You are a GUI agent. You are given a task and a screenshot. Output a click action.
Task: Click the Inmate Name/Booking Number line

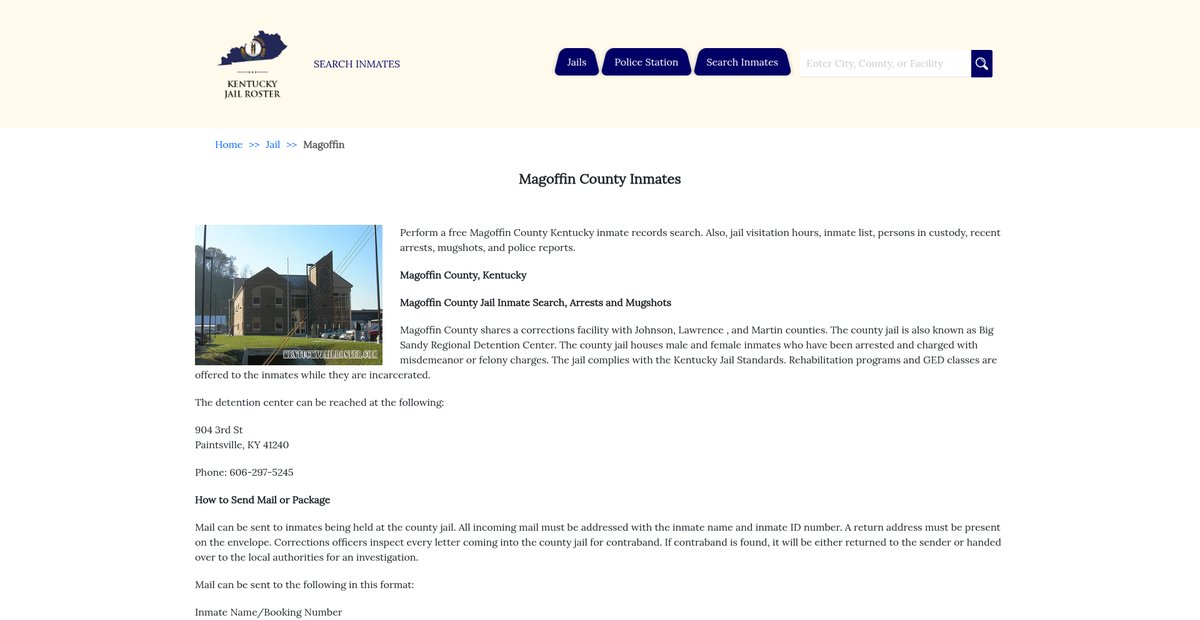[x=268, y=612]
